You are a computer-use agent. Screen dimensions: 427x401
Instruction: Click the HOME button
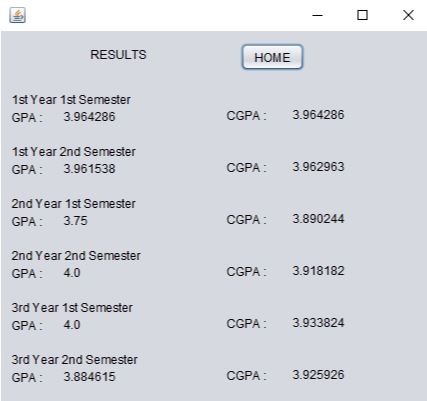point(272,57)
